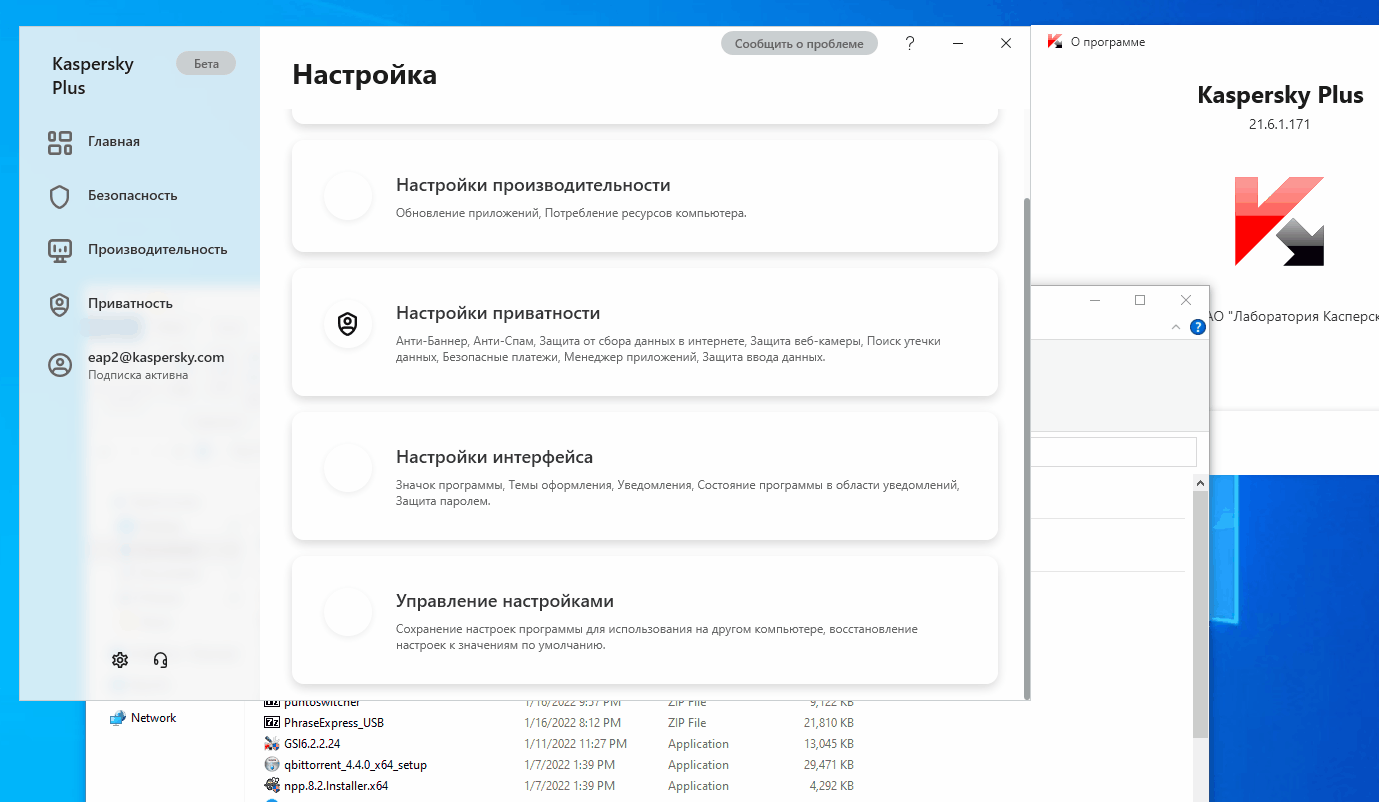Viewport: 1379px width, 802px height.
Task: Click the GSI6.2.2.24 application icon
Action: 271,744
